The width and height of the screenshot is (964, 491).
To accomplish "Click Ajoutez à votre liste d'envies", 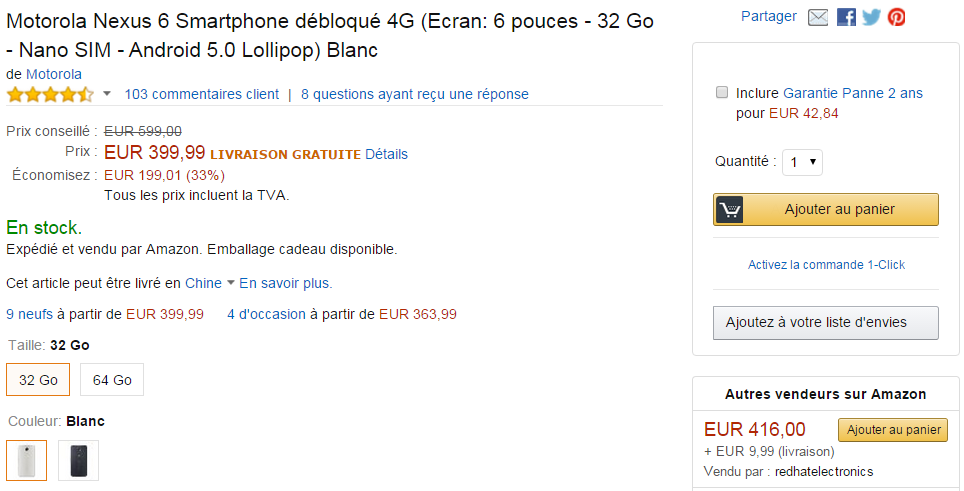I will tap(826, 323).
